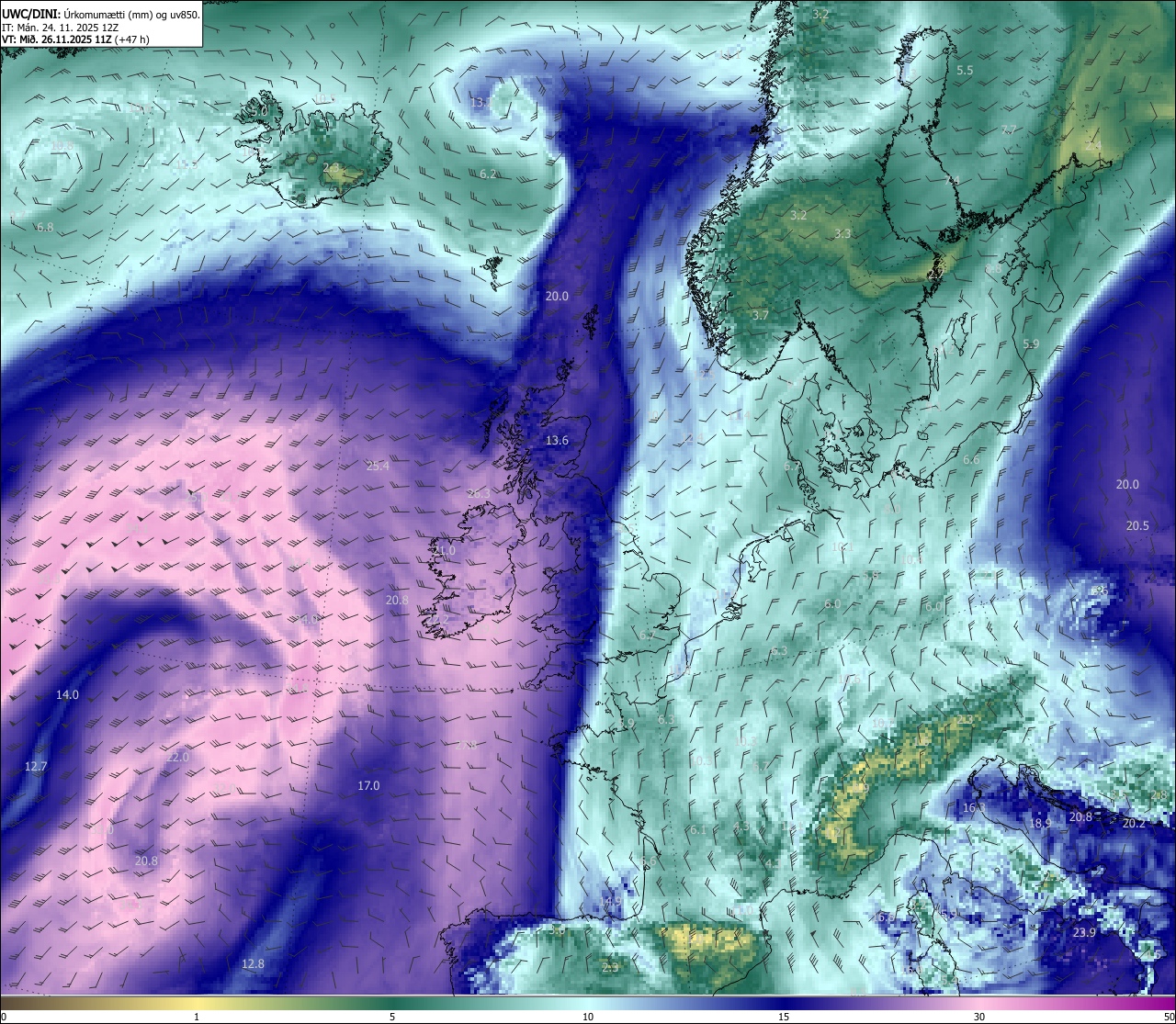Click the colour scale tick label '10'
The height and width of the screenshot is (1024, 1176).
(588, 1017)
